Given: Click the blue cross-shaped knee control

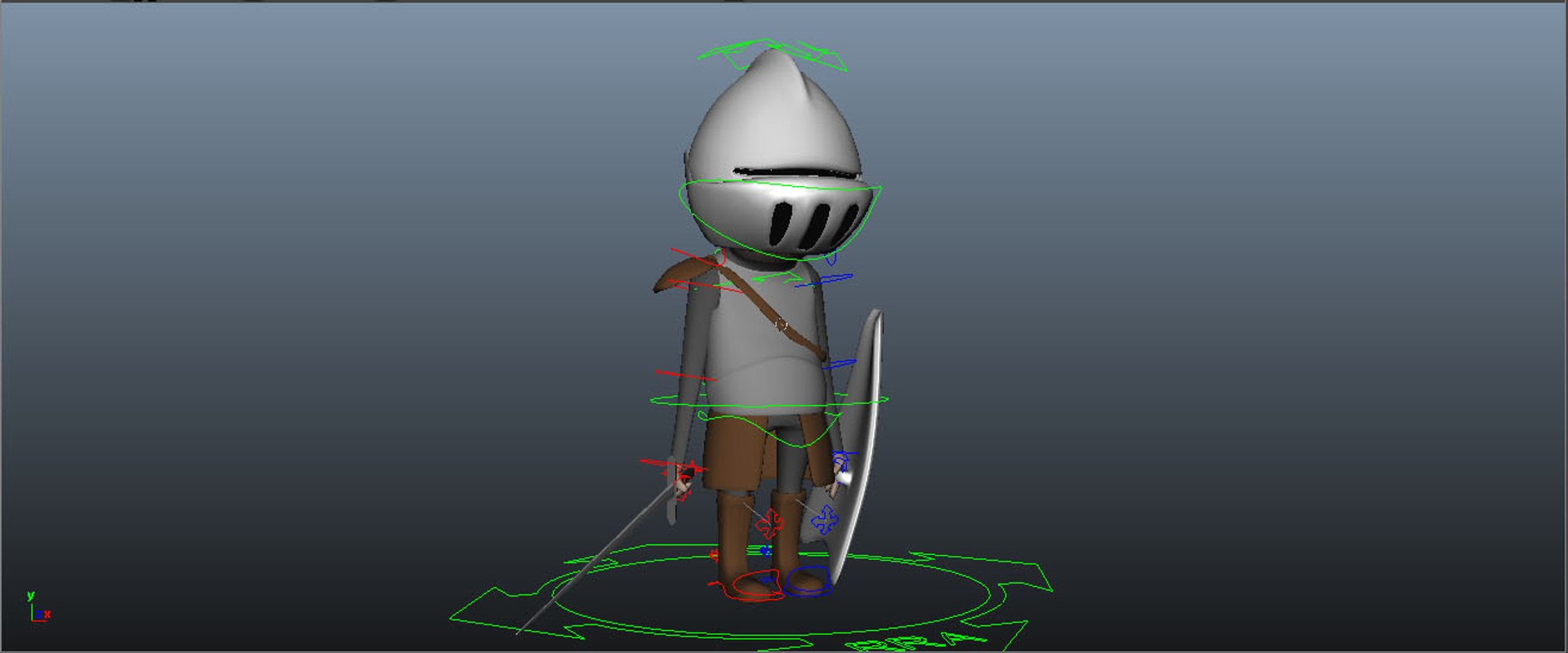Looking at the screenshot, I should pyautogui.click(x=825, y=519).
